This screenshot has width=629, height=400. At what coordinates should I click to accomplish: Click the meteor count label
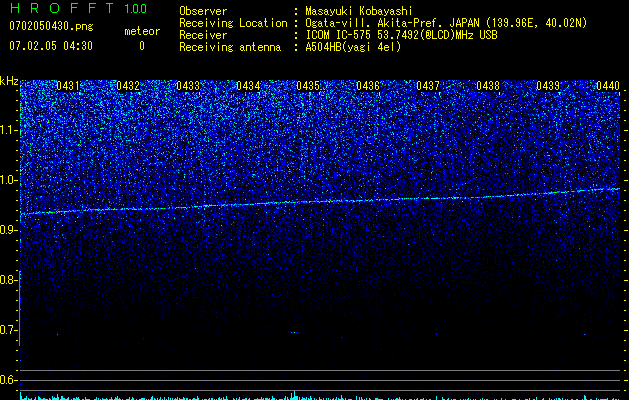pyautogui.click(x=142, y=31)
